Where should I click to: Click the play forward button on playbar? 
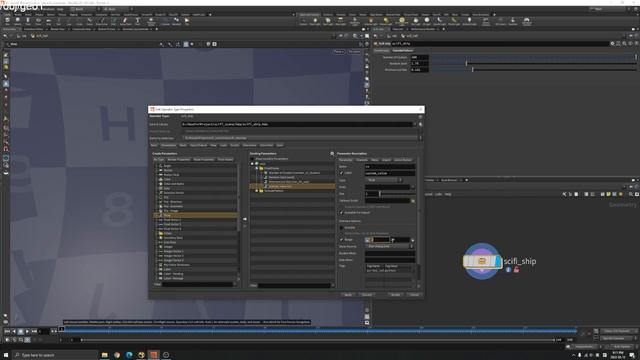pos(27,331)
